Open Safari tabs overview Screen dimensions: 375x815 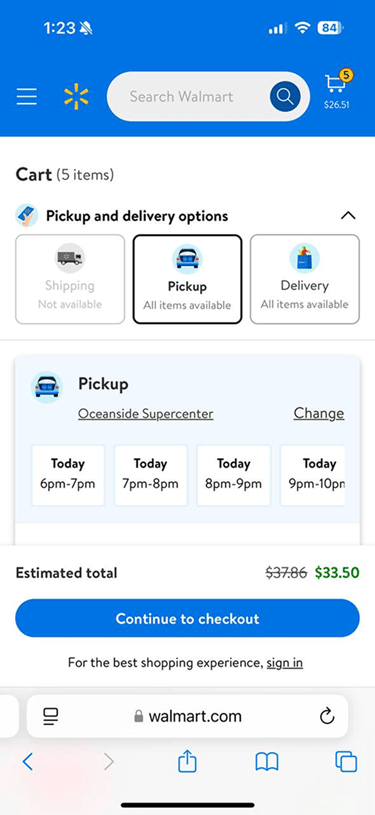[x=346, y=762]
